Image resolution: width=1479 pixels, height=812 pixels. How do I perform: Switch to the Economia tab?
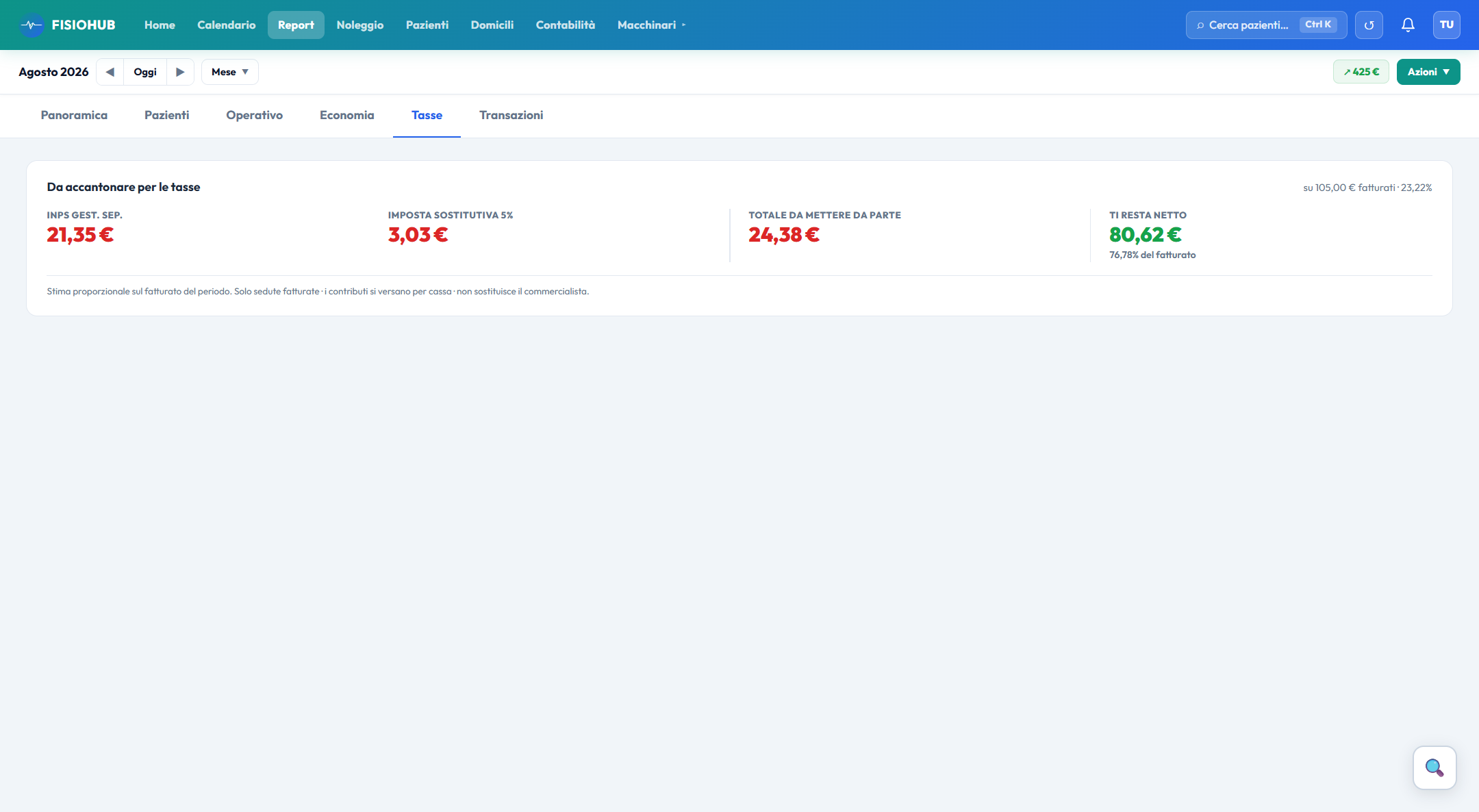tap(347, 115)
